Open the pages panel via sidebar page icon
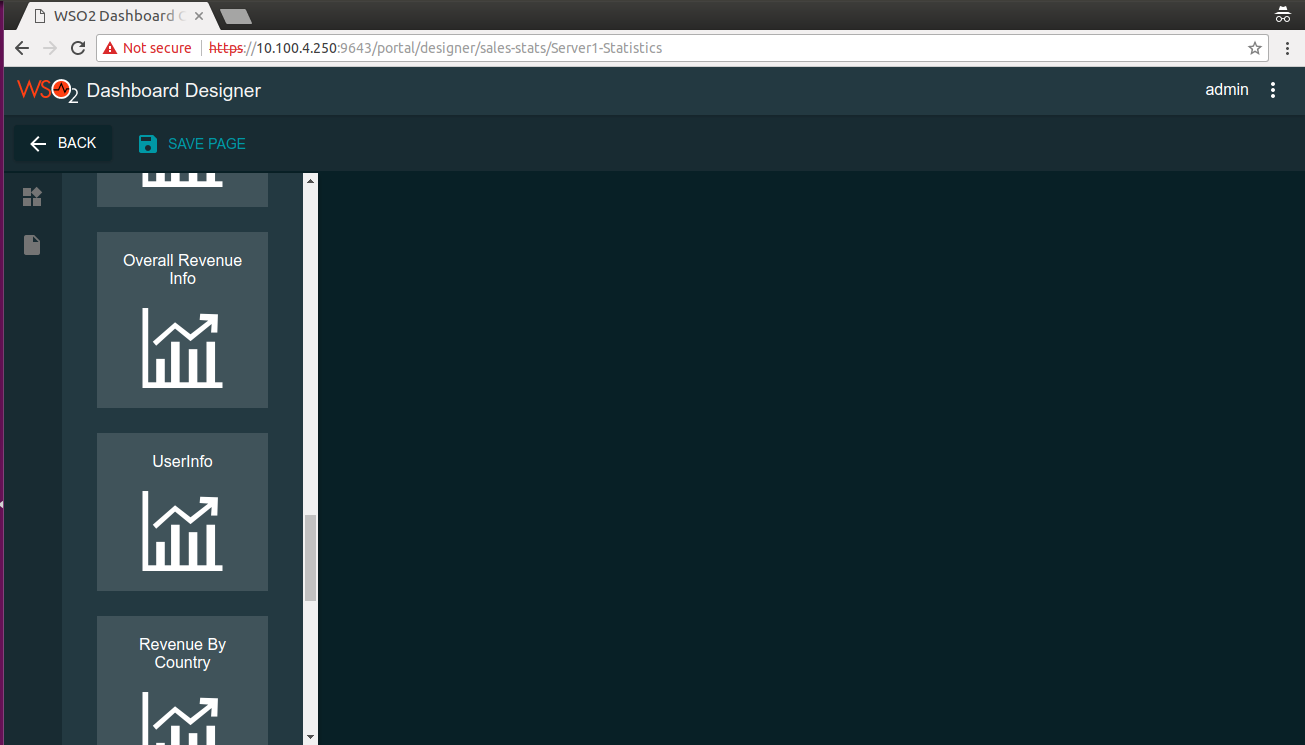The height and width of the screenshot is (745, 1305). 31,244
